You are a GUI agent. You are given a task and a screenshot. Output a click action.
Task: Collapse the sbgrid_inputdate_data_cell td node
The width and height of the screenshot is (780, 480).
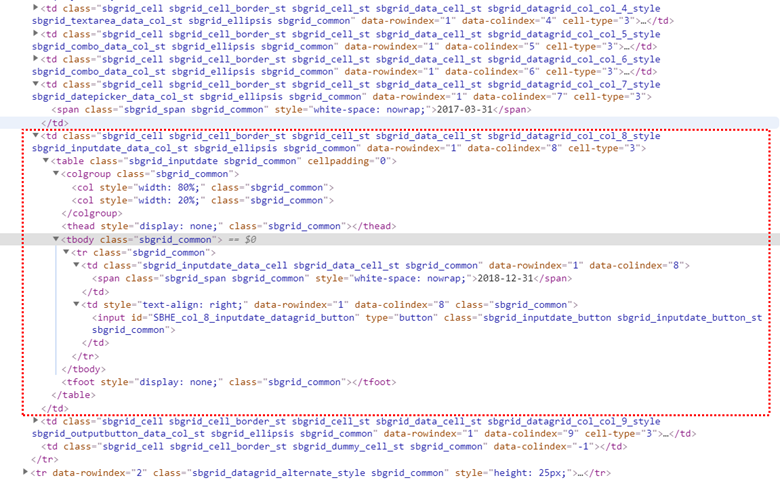(76, 265)
